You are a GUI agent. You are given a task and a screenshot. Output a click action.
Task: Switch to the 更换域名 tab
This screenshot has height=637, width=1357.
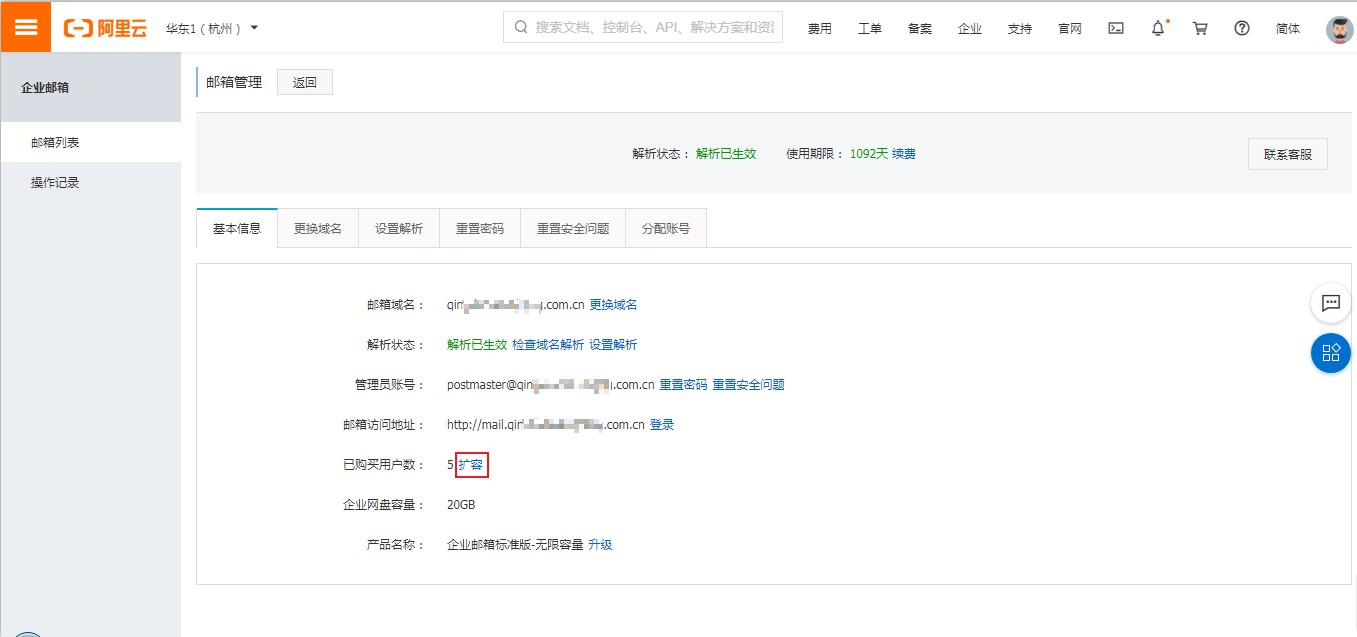click(318, 228)
